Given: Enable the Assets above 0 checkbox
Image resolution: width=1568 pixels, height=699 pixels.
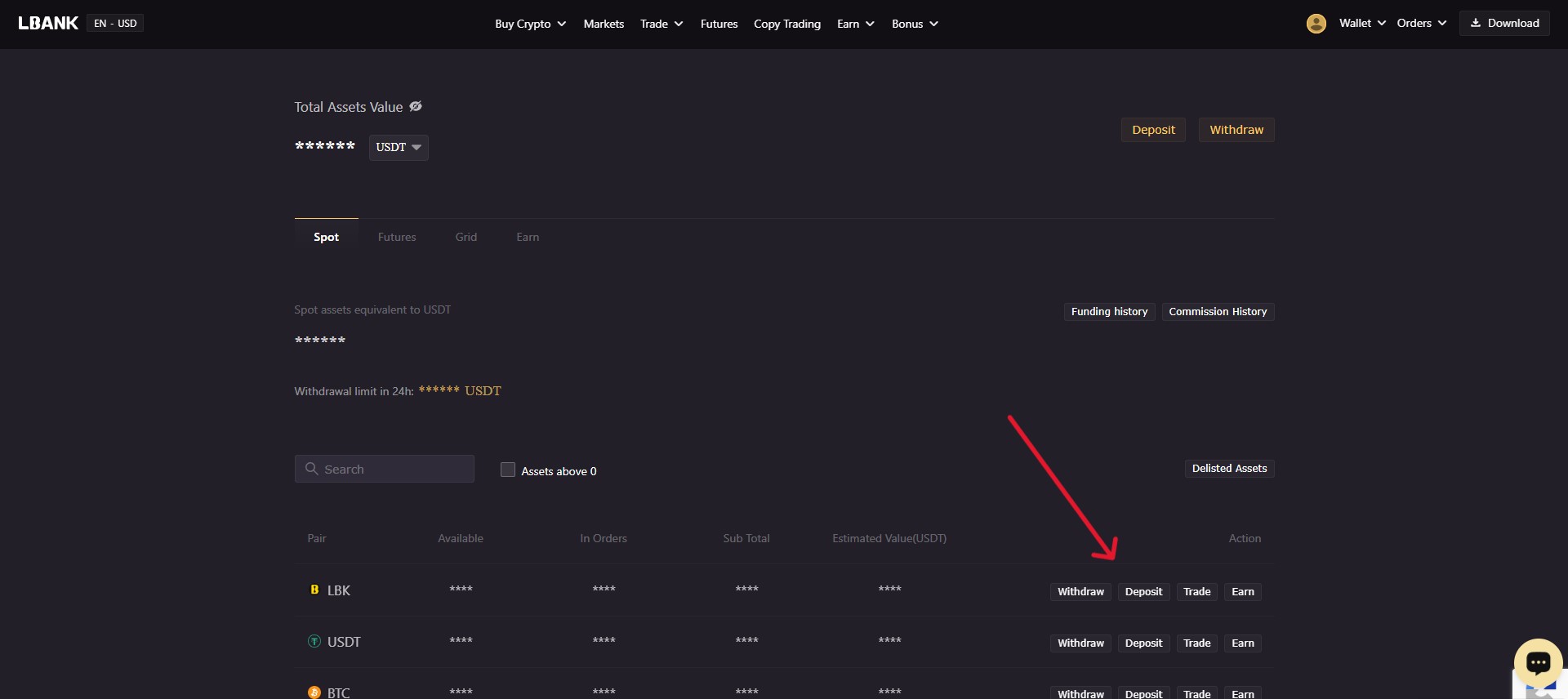Looking at the screenshot, I should 508,470.
